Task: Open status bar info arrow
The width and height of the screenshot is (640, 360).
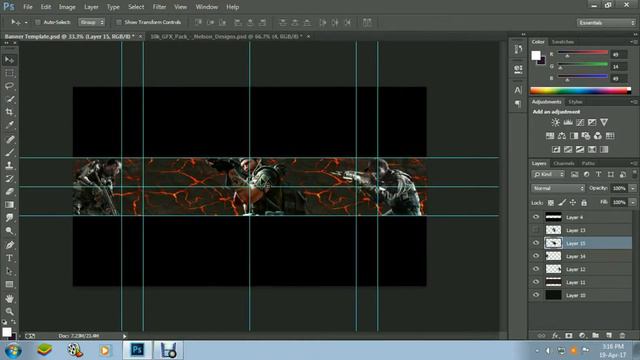Action: click(x=125, y=336)
